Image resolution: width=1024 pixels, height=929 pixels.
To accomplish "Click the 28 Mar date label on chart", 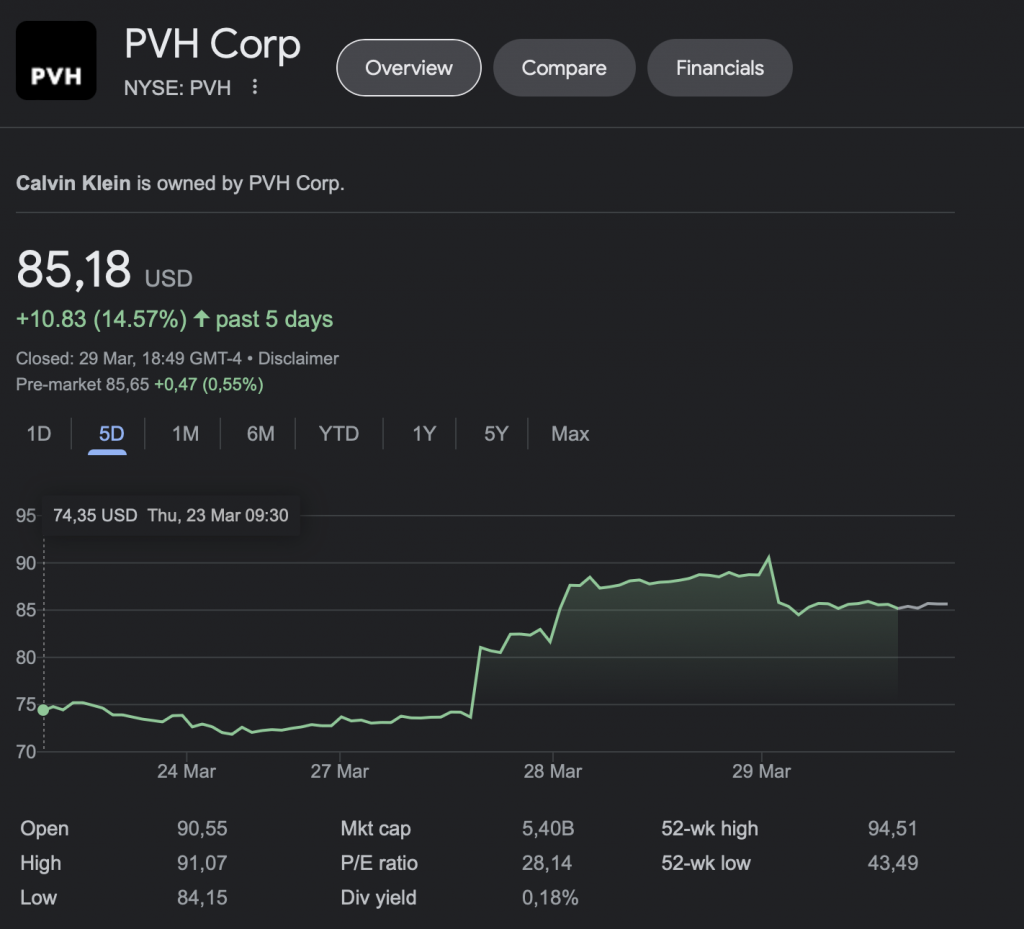I will pos(552,772).
